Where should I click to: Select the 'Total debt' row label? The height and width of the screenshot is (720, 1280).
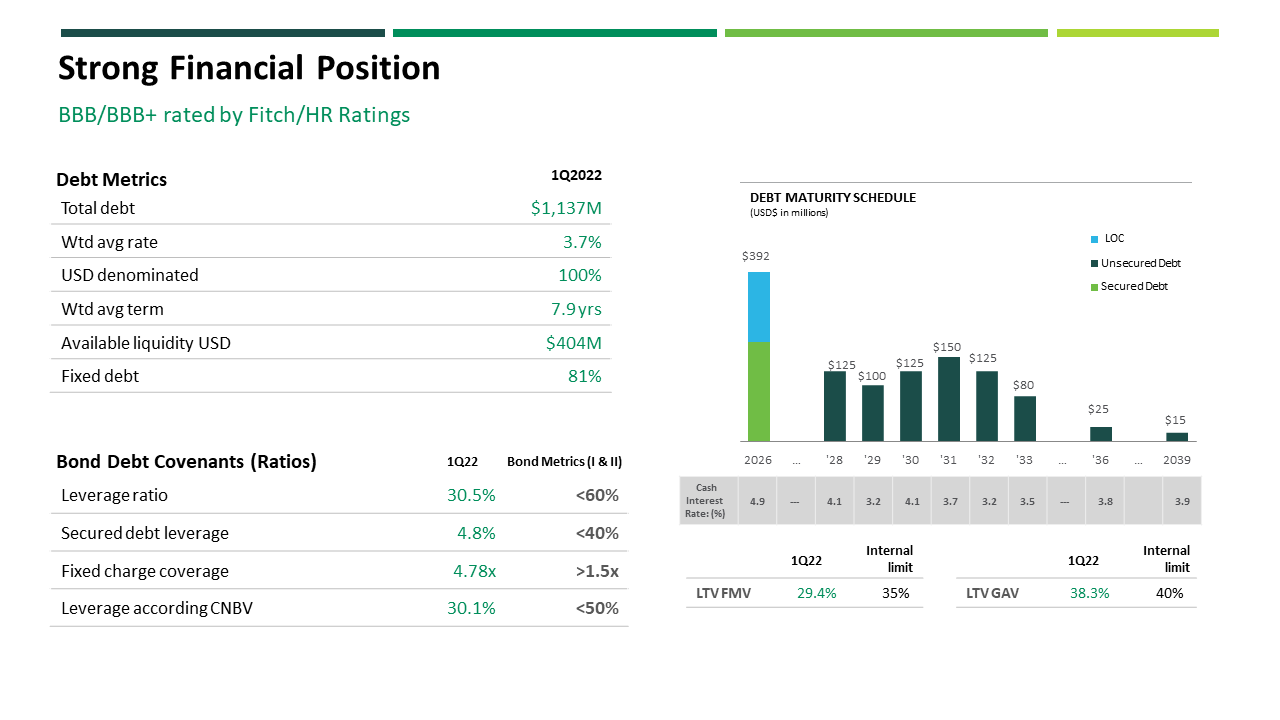pos(98,208)
